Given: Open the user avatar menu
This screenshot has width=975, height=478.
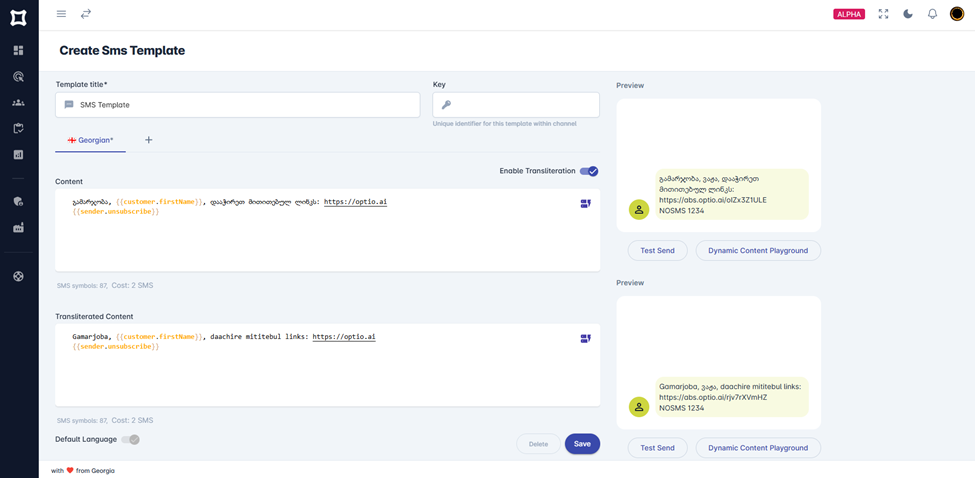Looking at the screenshot, I should pyautogui.click(x=957, y=14).
